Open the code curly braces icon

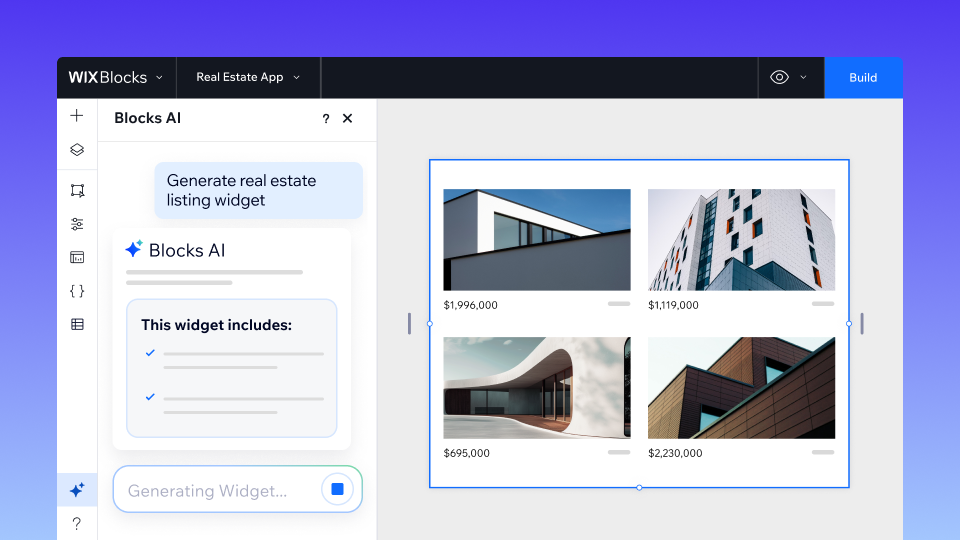point(77,291)
